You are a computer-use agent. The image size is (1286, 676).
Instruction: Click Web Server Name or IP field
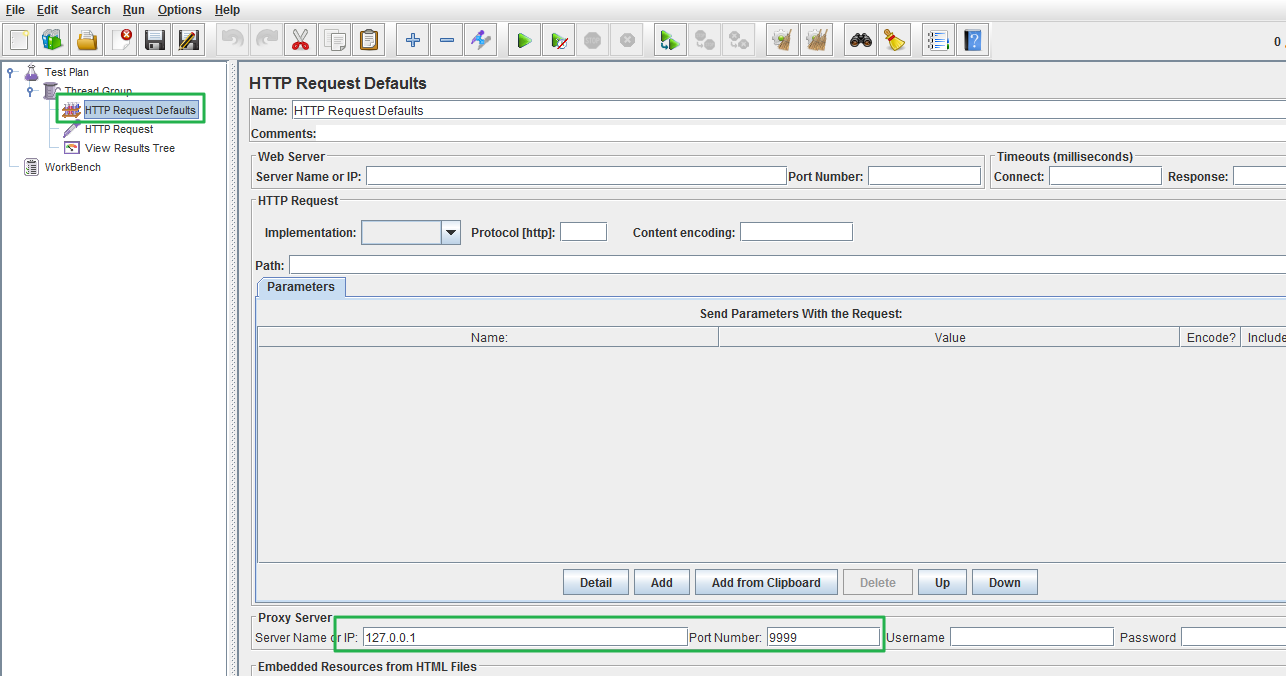click(x=576, y=176)
